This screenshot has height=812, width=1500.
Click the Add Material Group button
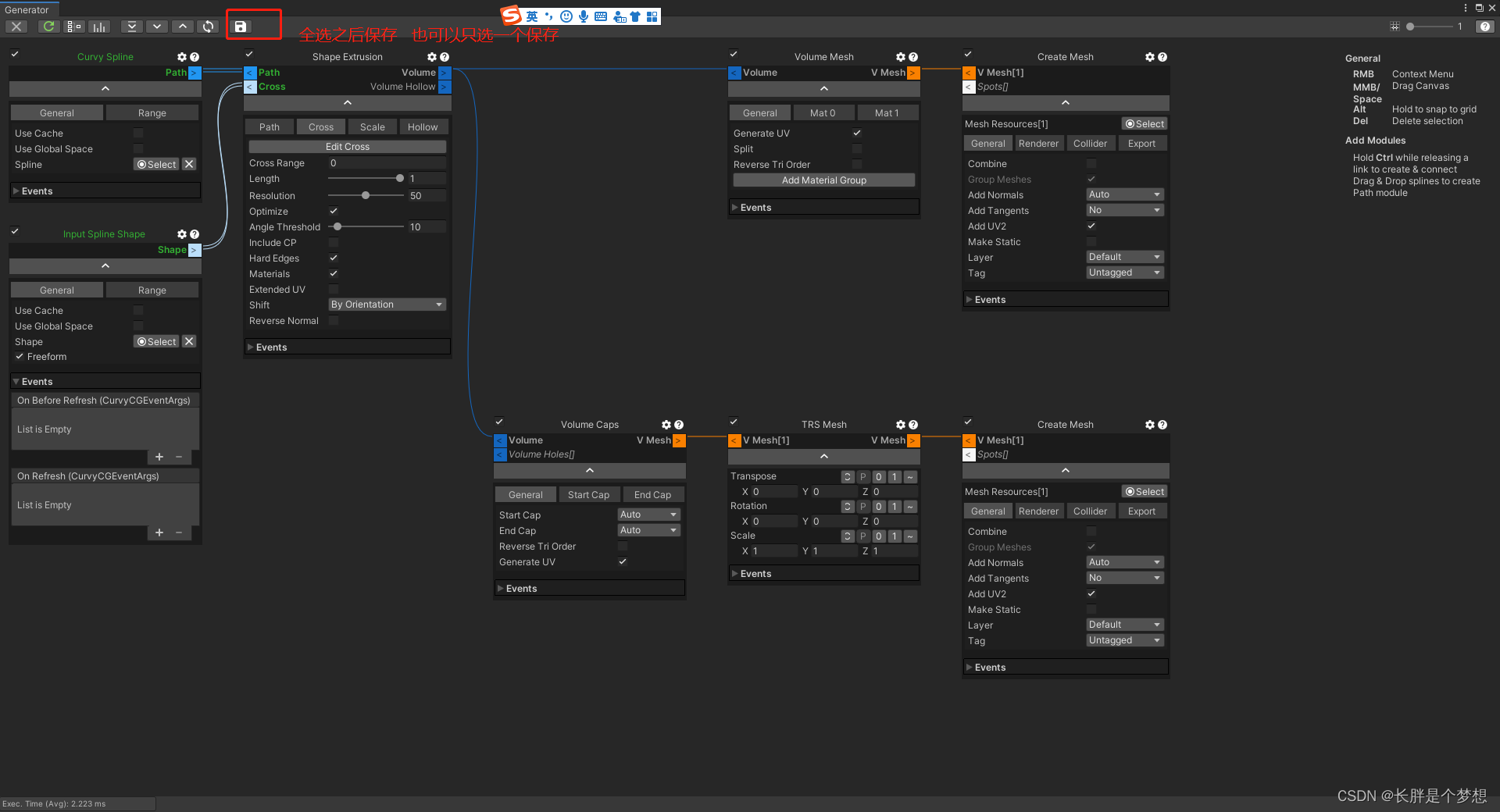coord(824,180)
